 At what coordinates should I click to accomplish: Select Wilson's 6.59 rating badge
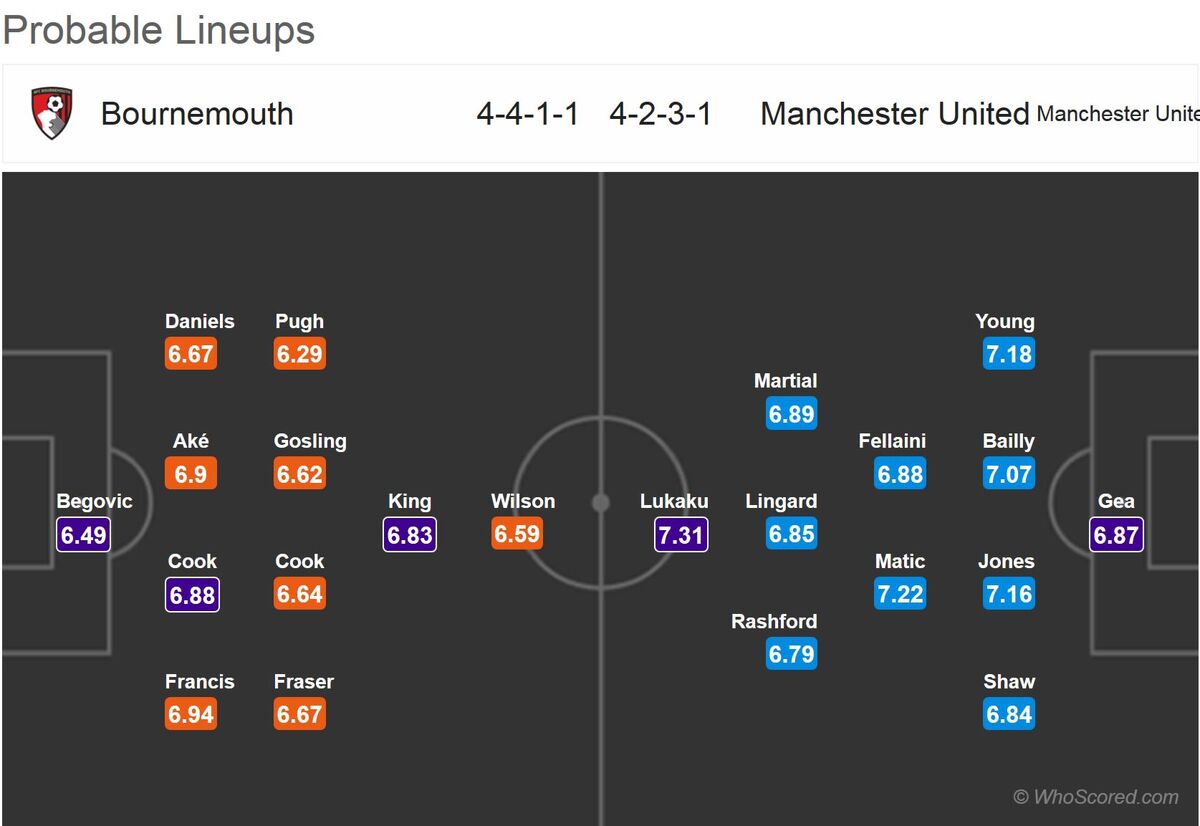[x=517, y=534]
